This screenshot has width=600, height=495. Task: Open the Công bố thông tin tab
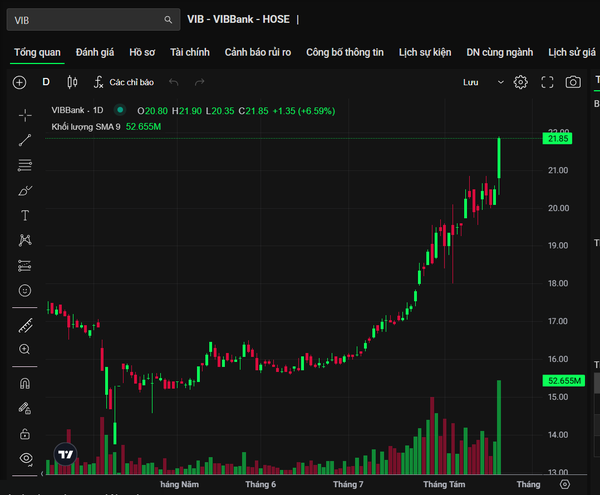[x=345, y=52]
